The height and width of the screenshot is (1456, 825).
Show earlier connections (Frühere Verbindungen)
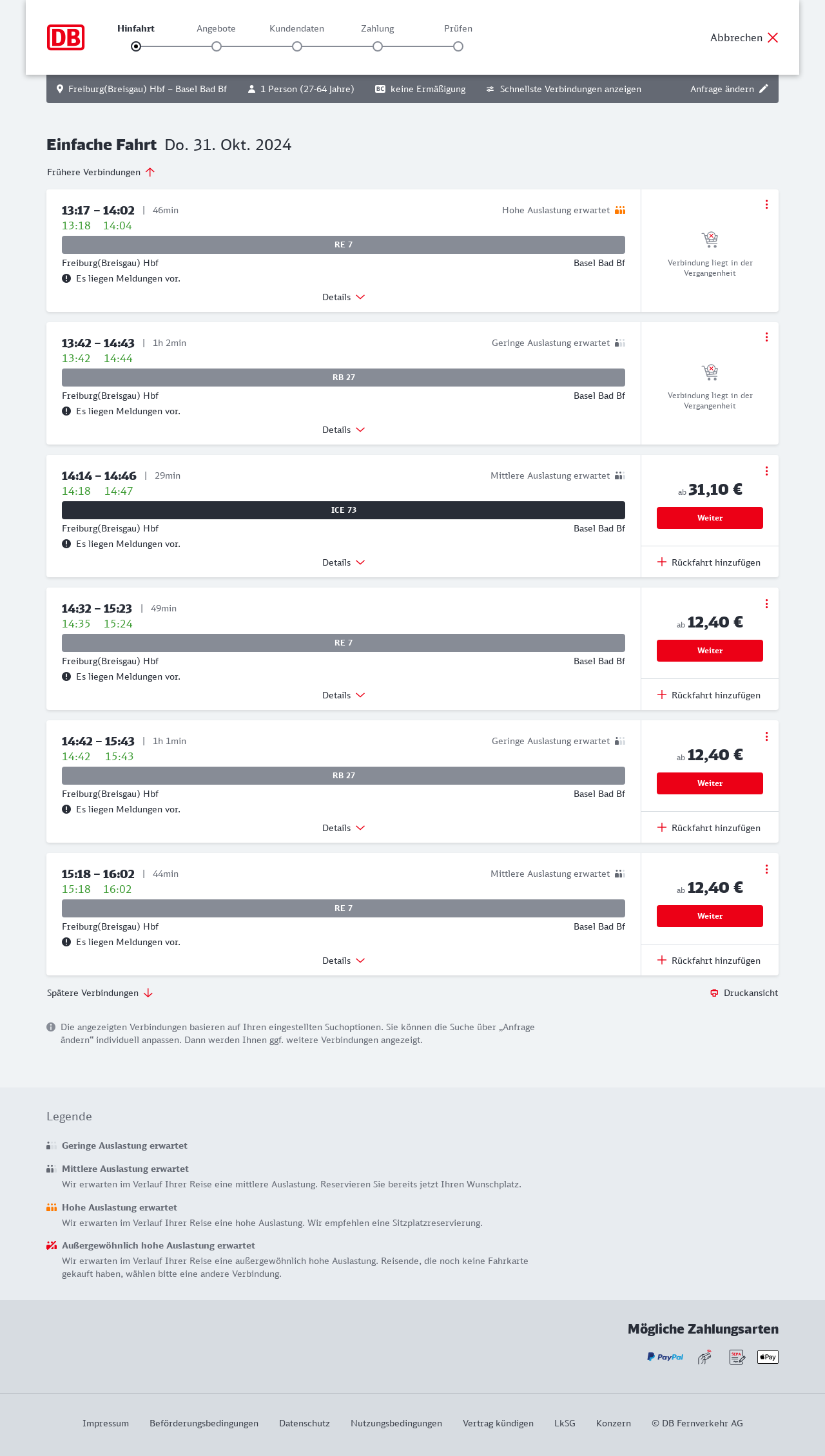coord(101,172)
